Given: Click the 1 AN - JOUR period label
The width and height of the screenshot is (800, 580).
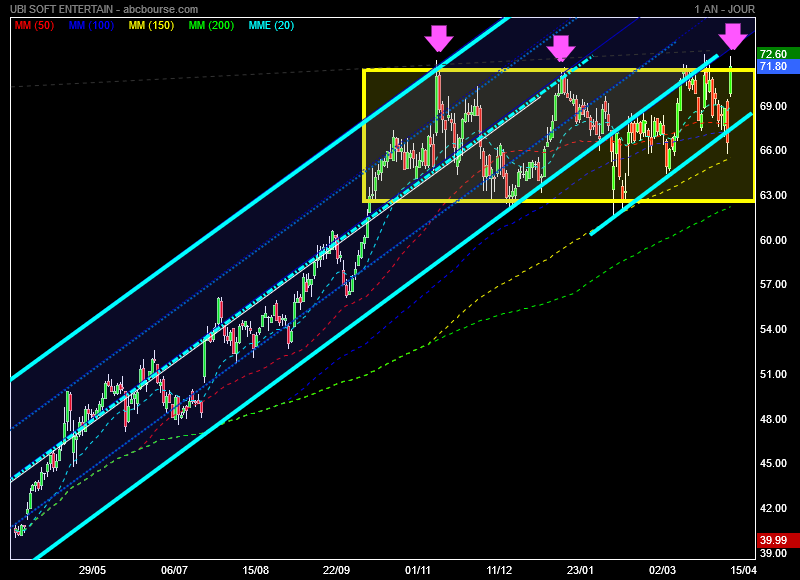Looking at the screenshot, I should (x=724, y=9).
